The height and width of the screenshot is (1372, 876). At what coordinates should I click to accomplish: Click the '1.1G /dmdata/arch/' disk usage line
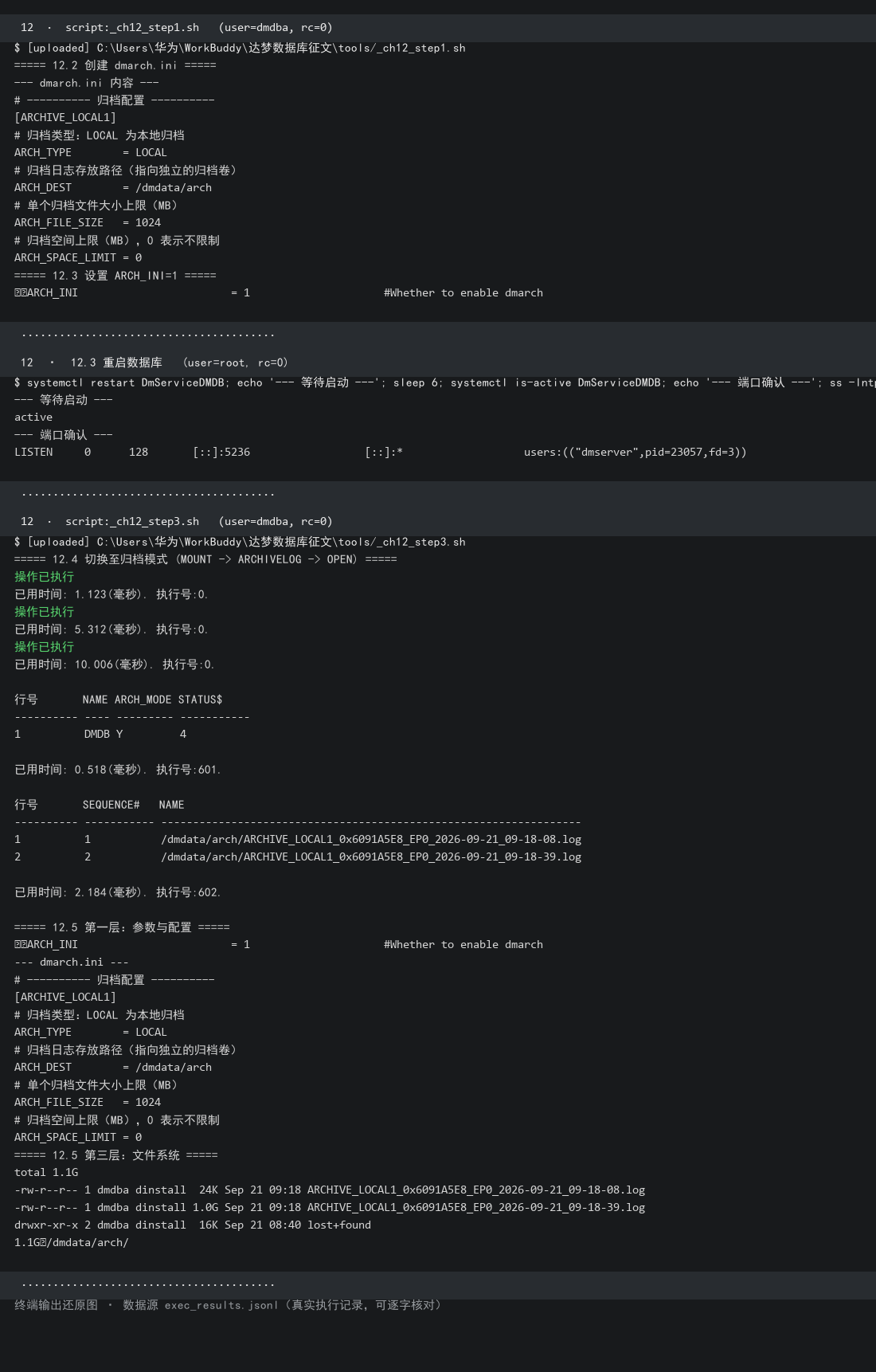tap(72, 1243)
